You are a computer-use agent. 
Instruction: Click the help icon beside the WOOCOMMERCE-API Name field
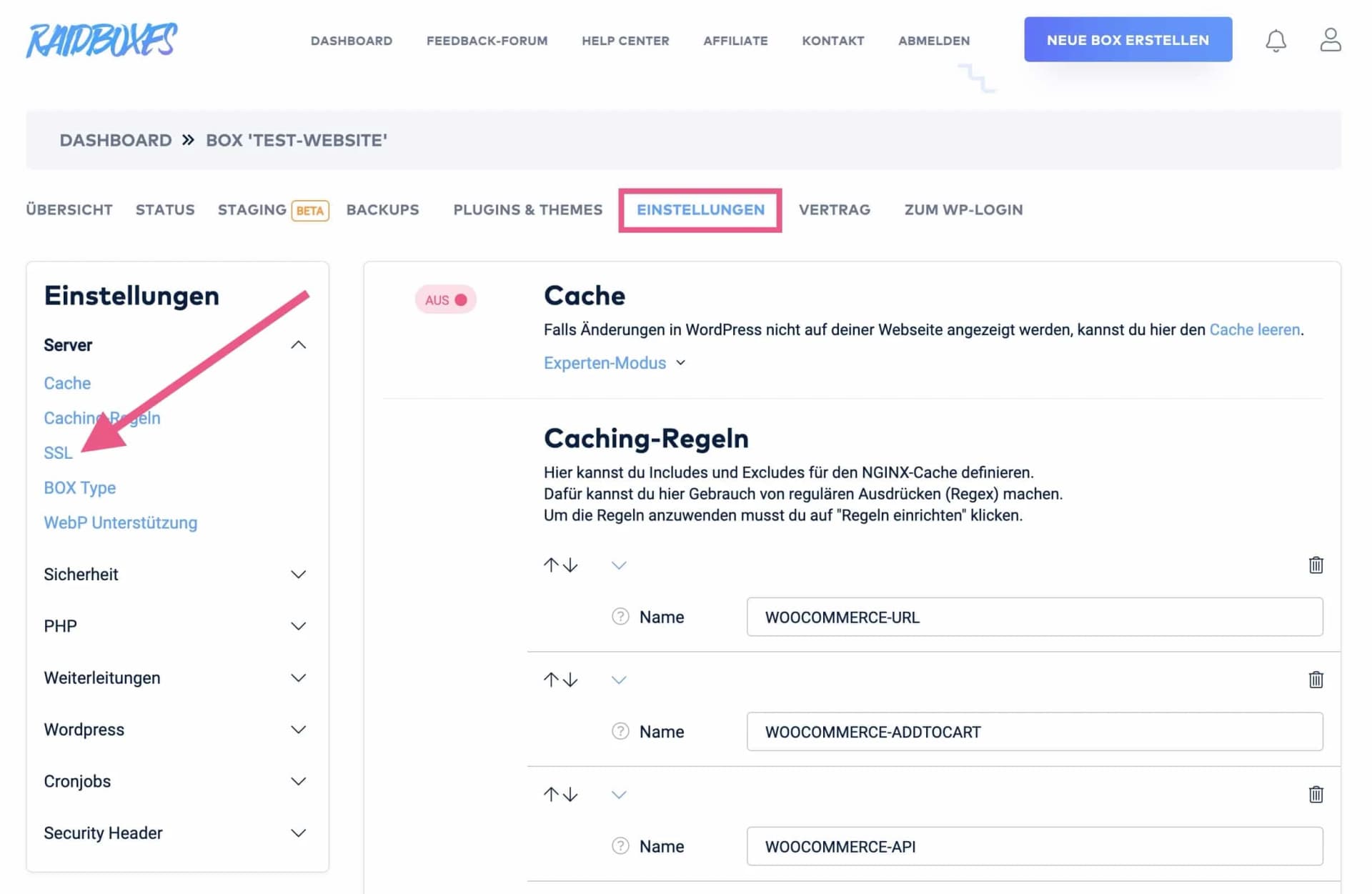pos(620,846)
